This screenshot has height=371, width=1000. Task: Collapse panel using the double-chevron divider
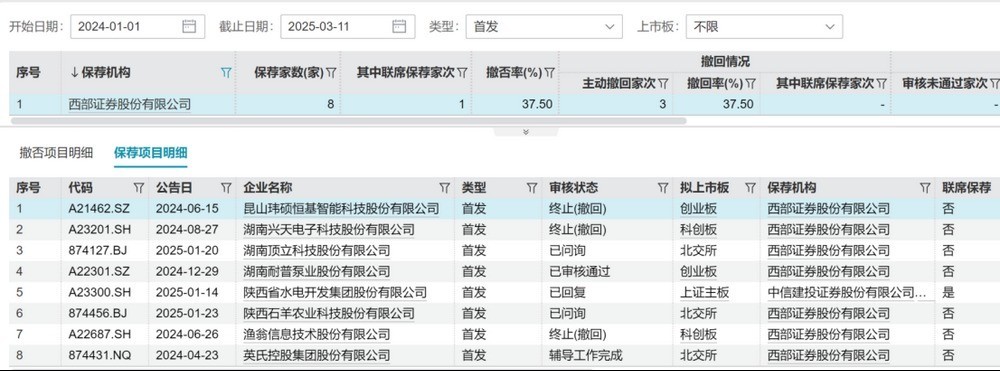(x=526, y=132)
